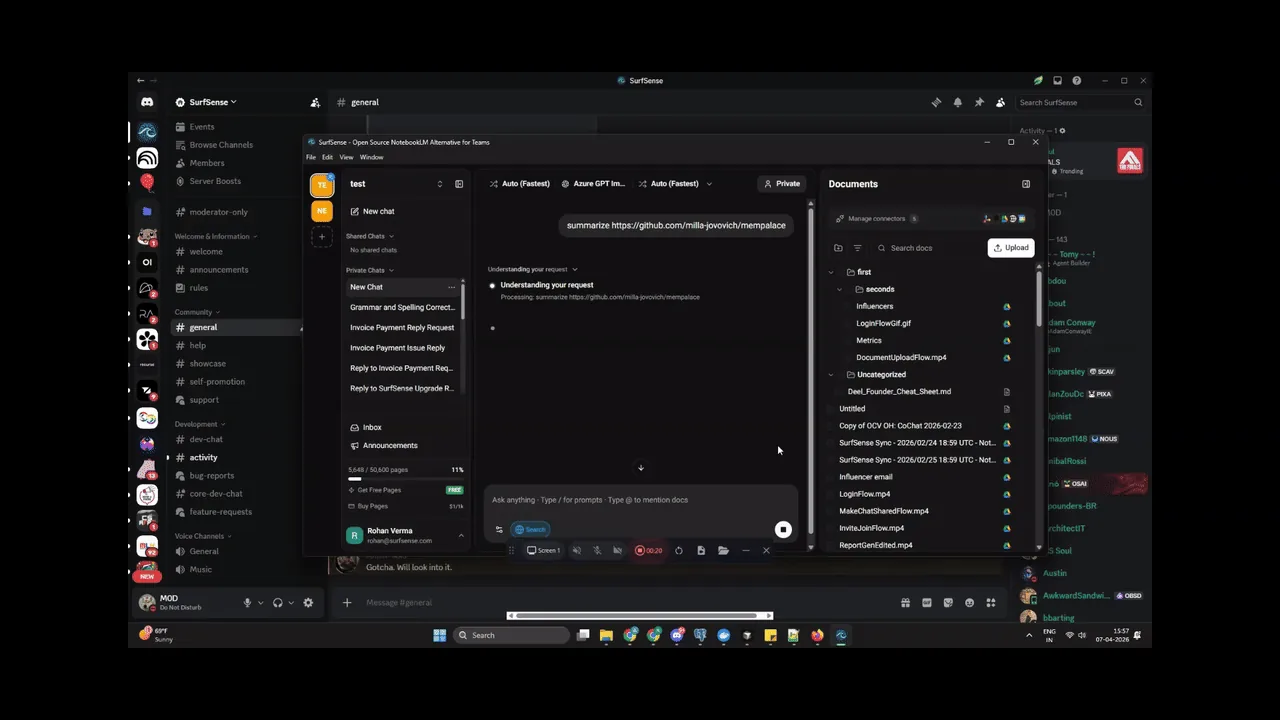The width and height of the screenshot is (1280, 720).
Task: Create new folder in Documents panel
Action: click(x=838, y=248)
